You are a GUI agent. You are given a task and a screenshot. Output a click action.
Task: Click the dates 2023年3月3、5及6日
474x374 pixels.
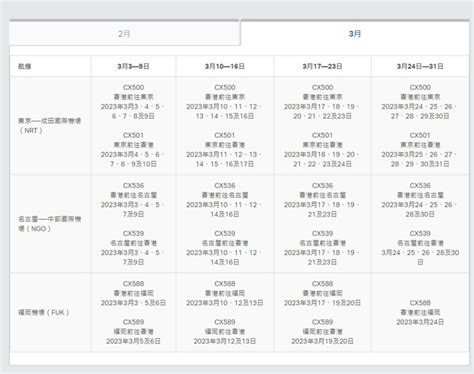pyautogui.click(x=133, y=303)
